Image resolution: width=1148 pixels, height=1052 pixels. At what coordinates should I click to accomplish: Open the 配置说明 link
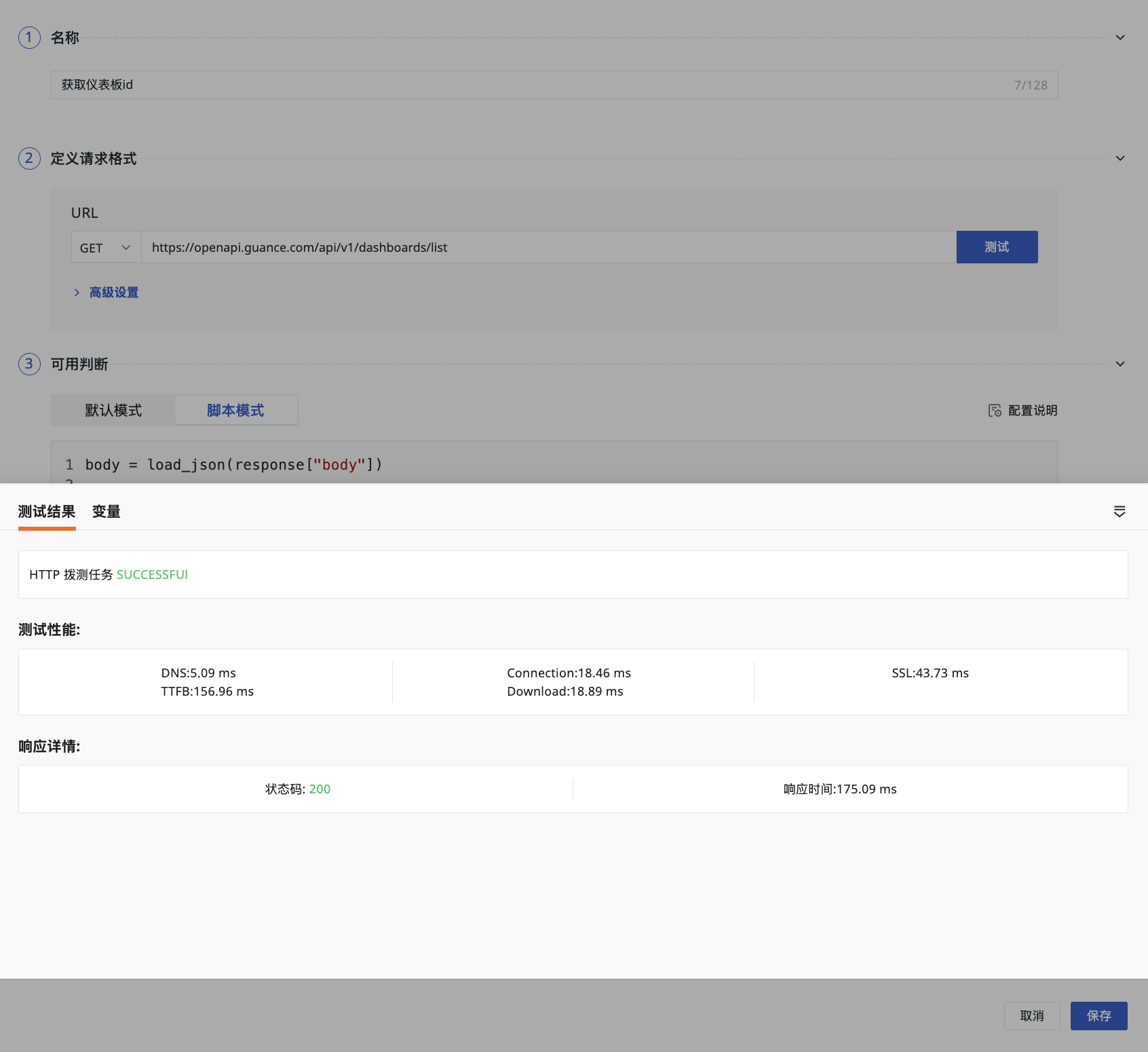click(1032, 411)
